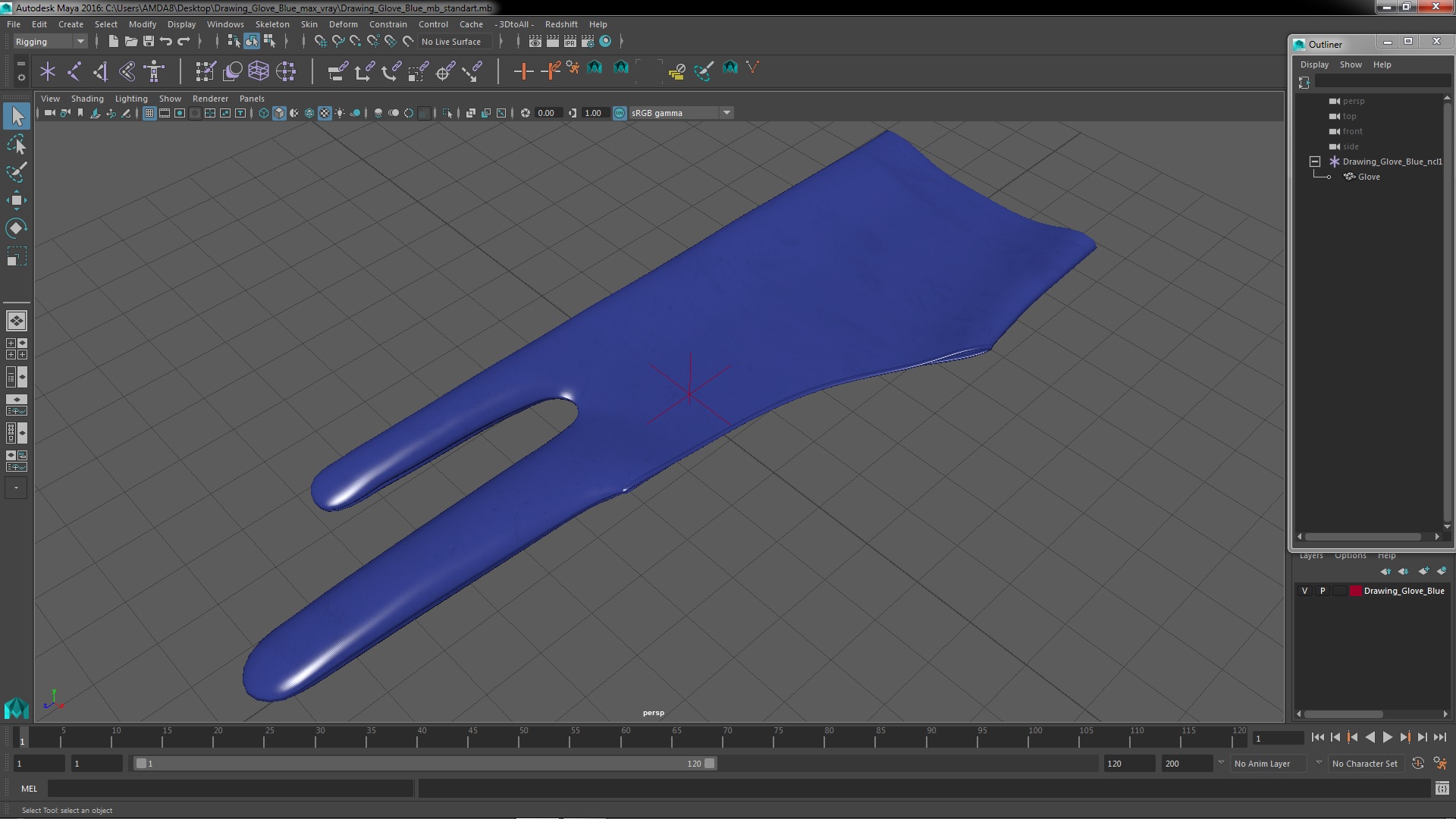1456x819 pixels.
Task: Apply the Orient constraint
Action: 391,72
